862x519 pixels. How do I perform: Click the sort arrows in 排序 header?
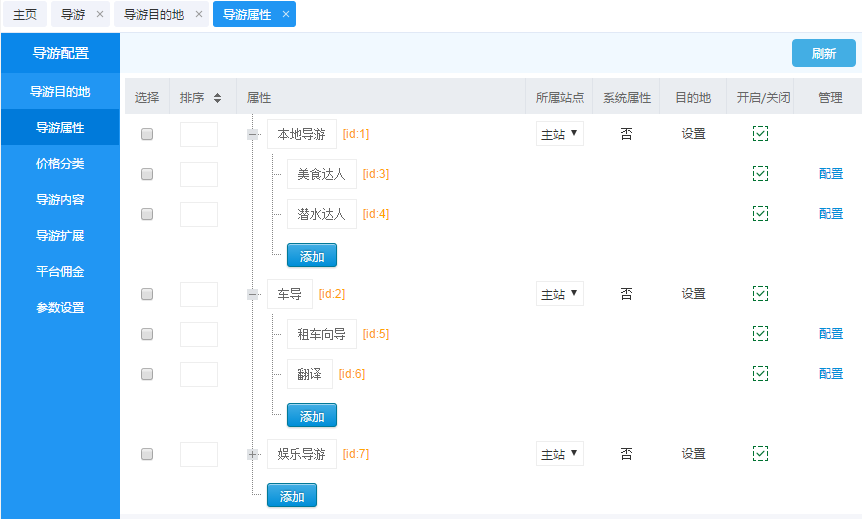[x=217, y=98]
